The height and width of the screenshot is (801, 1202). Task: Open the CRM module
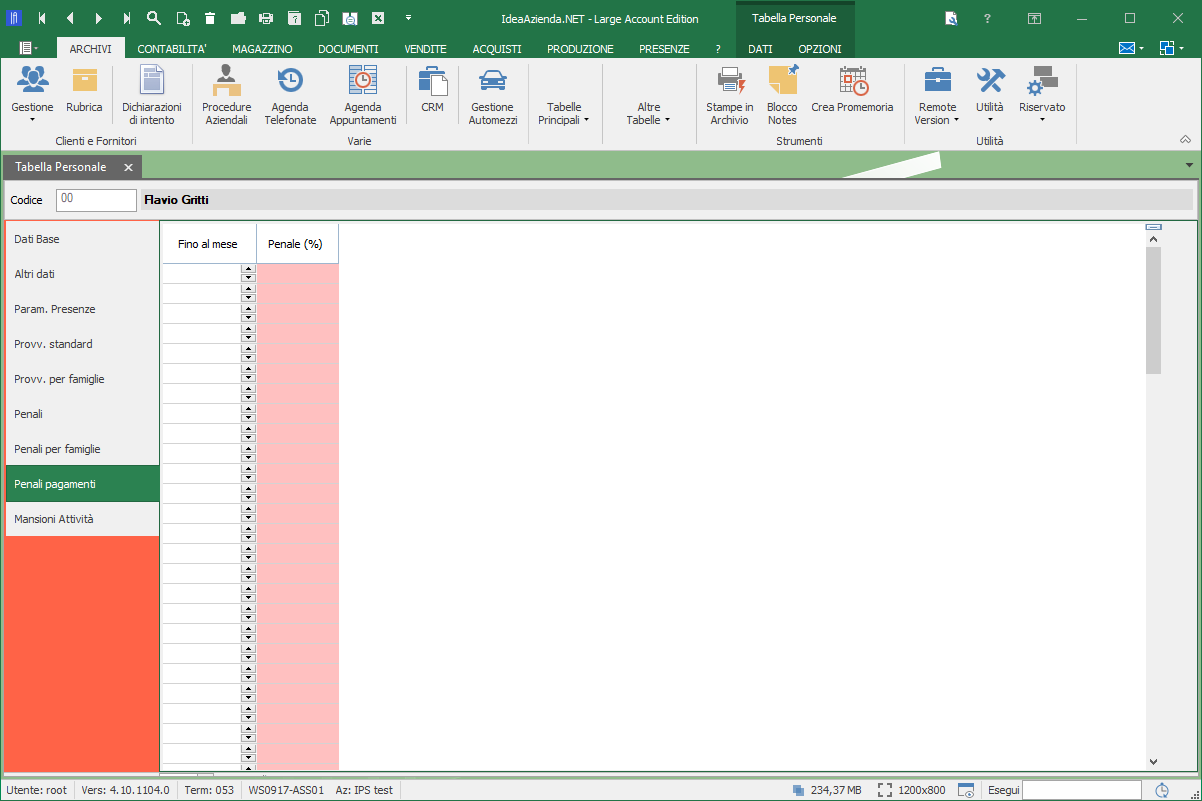pyautogui.click(x=432, y=90)
